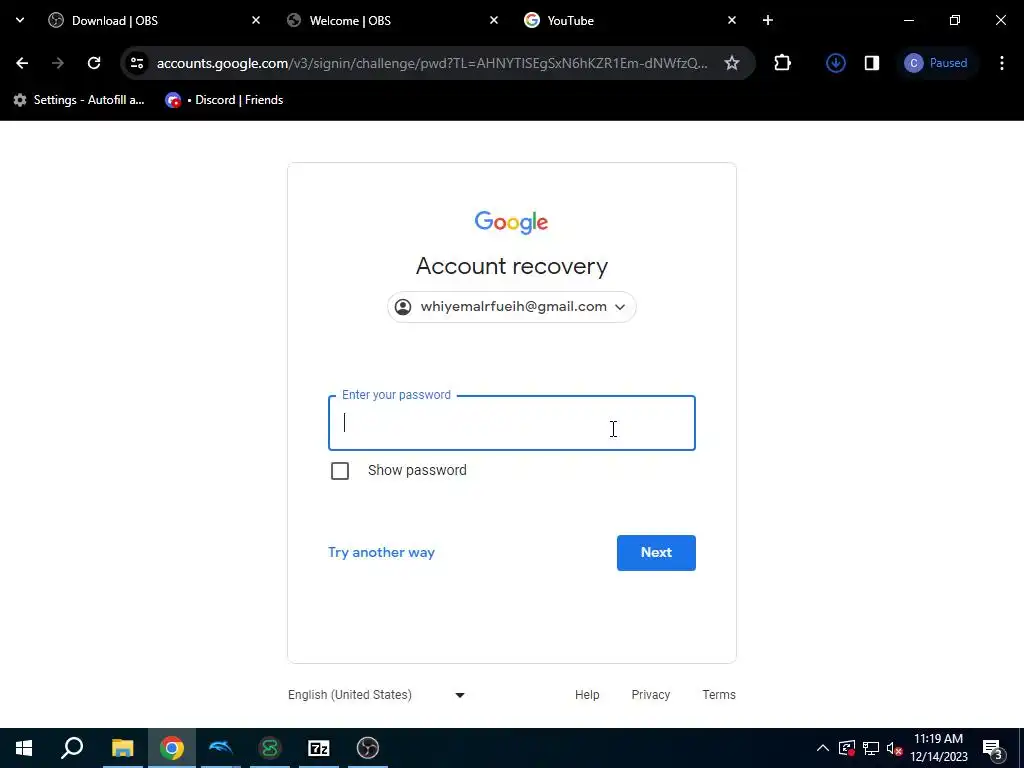Open the Paused profile button
Image resolution: width=1024 pixels, height=768 pixels.
click(x=936, y=63)
